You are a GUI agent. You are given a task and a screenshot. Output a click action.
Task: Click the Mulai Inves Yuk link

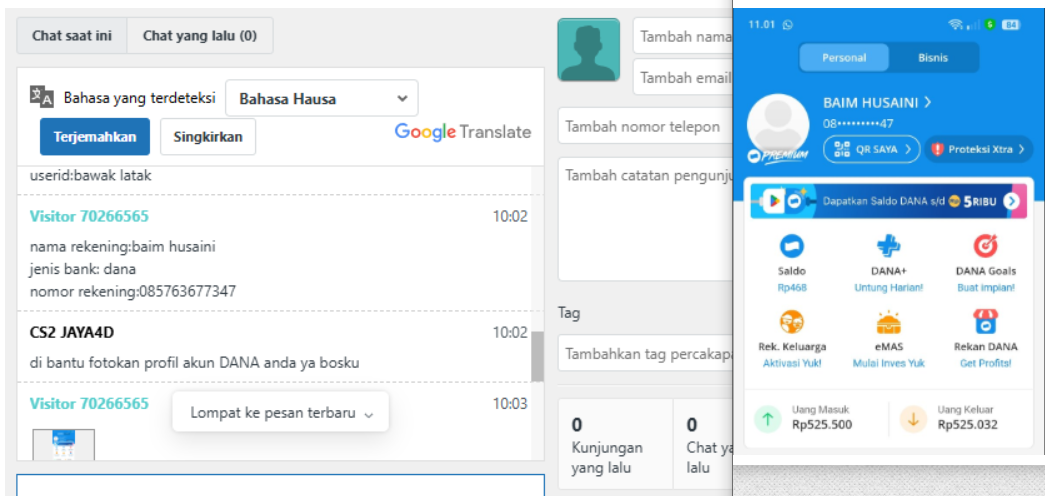[x=888, y=363]
